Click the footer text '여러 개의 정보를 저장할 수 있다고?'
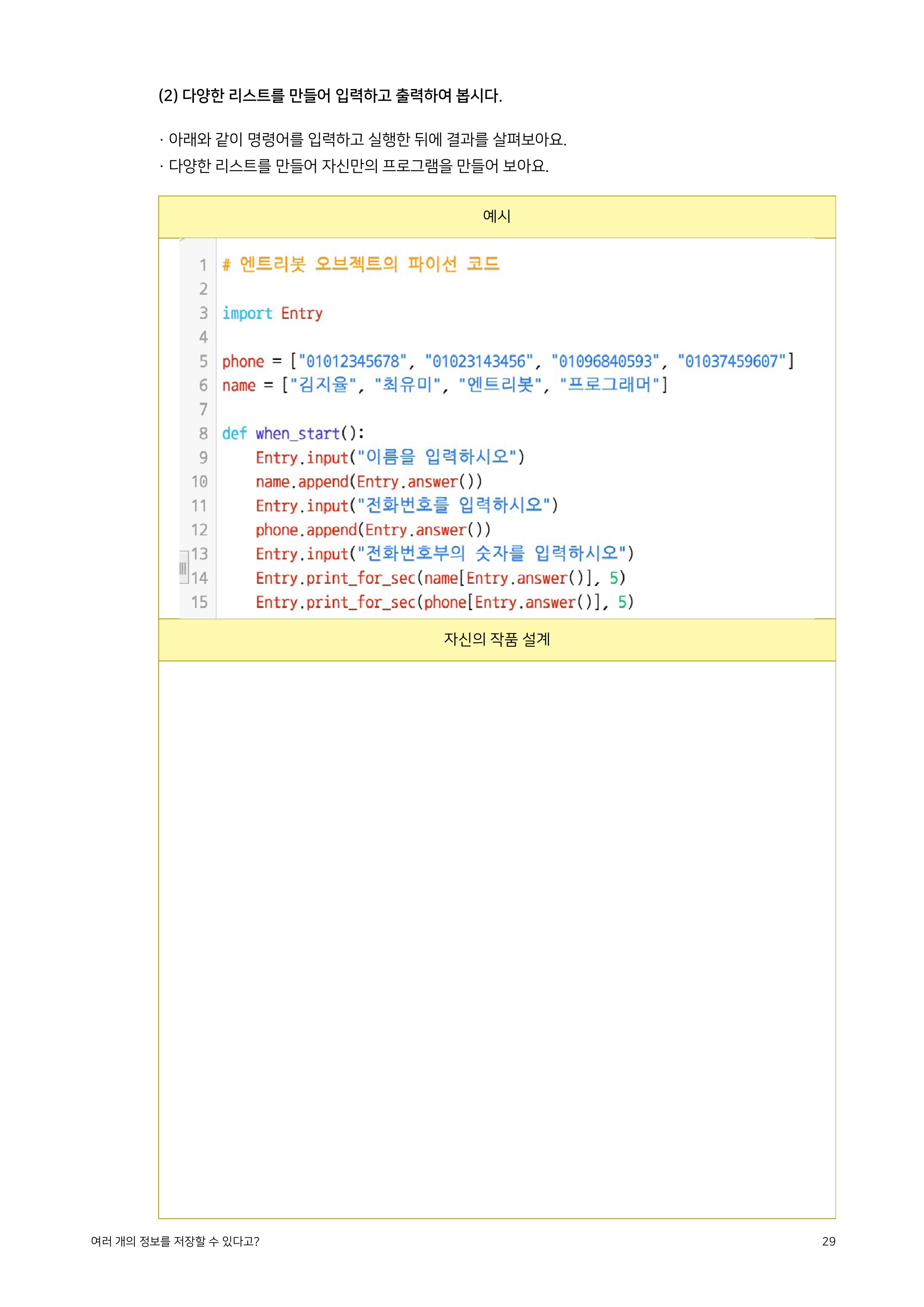The width and height of the screenshot is (924, 1307). coord(175,1241)
